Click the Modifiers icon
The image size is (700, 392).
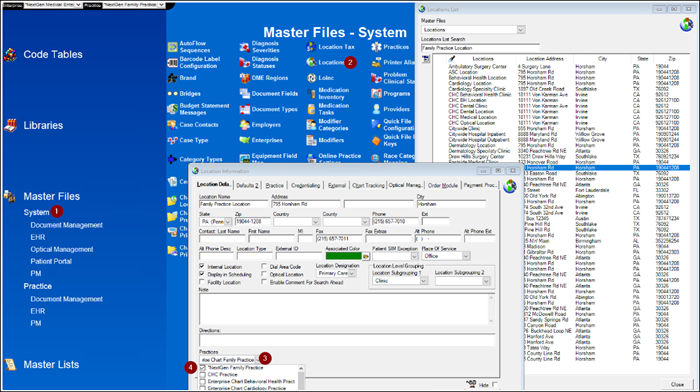[311, 140]
